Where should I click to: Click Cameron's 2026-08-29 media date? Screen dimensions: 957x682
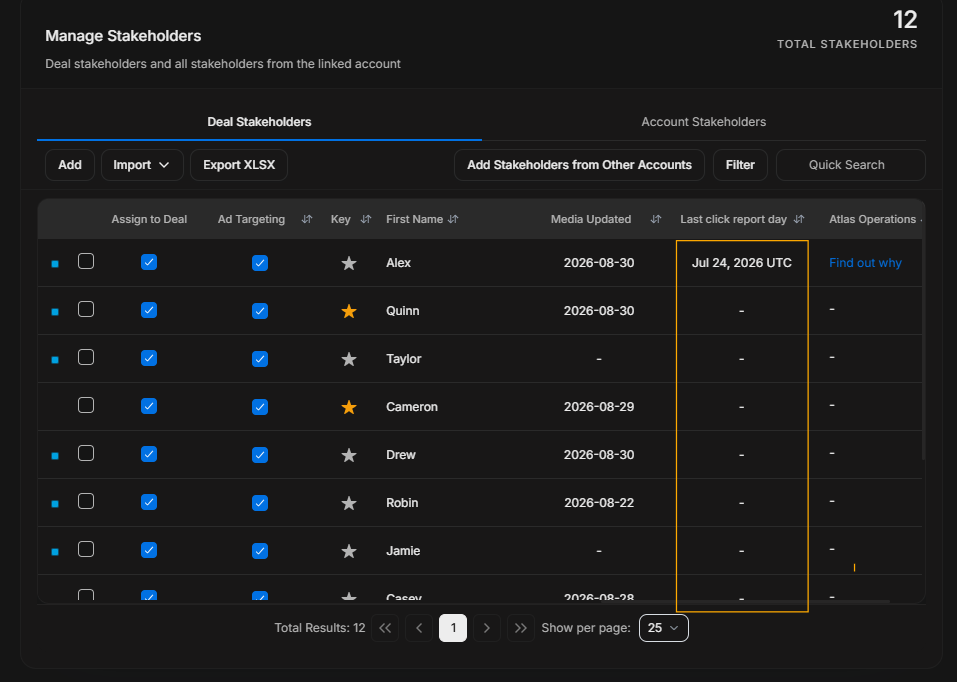(x=599, y=407)
